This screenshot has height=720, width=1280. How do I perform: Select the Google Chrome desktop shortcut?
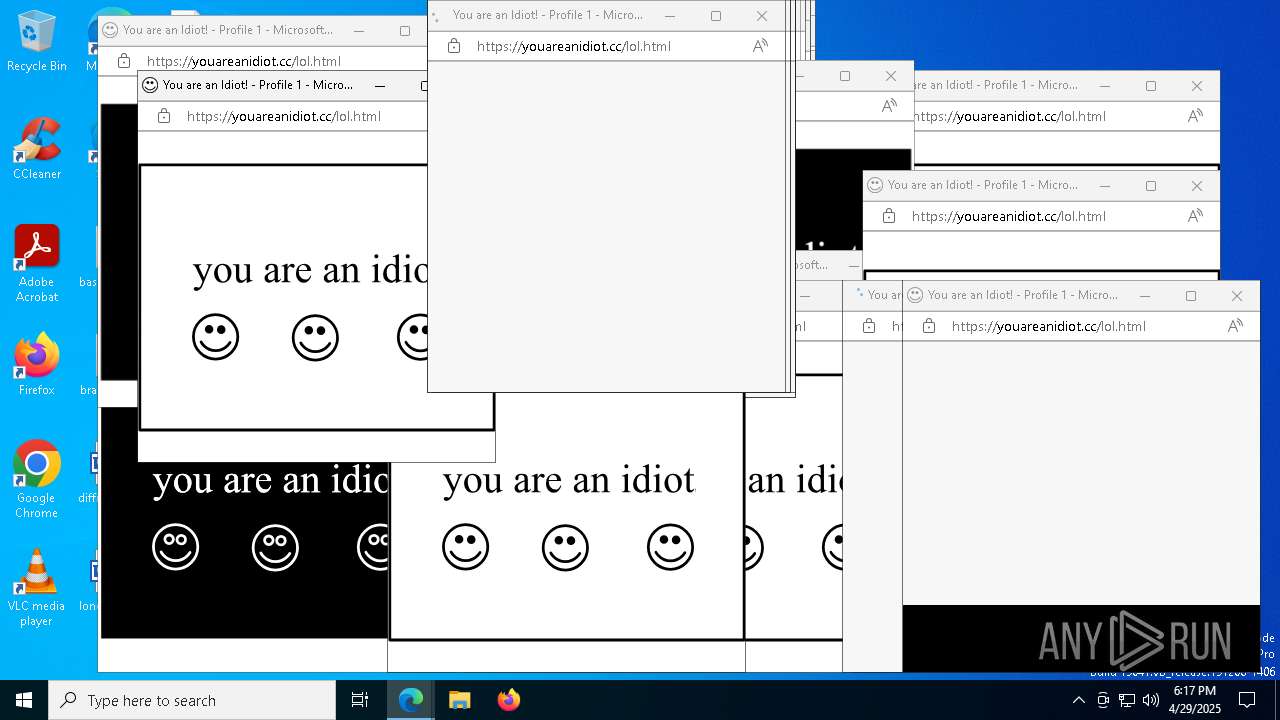pos(36,480)
